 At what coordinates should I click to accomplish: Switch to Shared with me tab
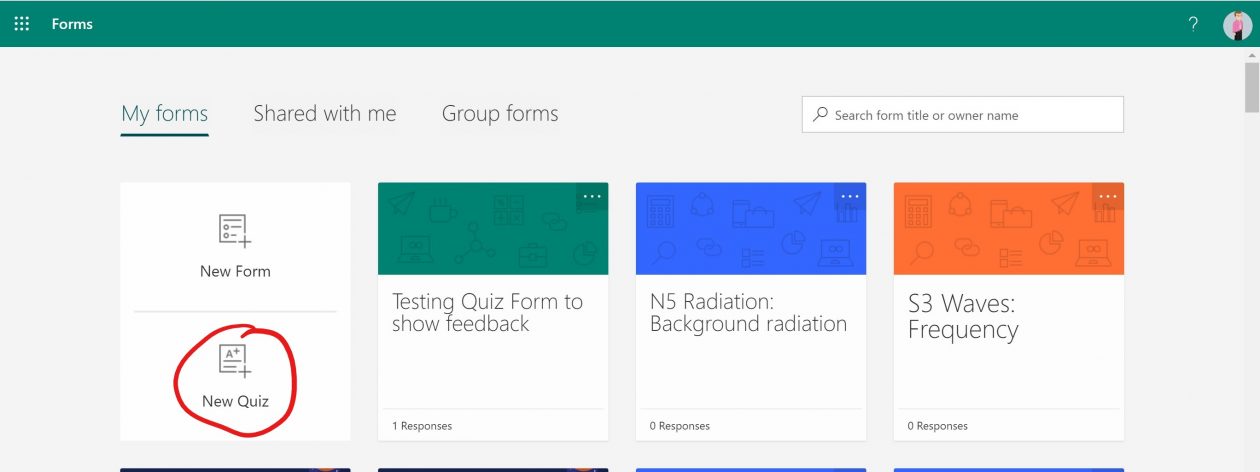[x=325, y=114]
